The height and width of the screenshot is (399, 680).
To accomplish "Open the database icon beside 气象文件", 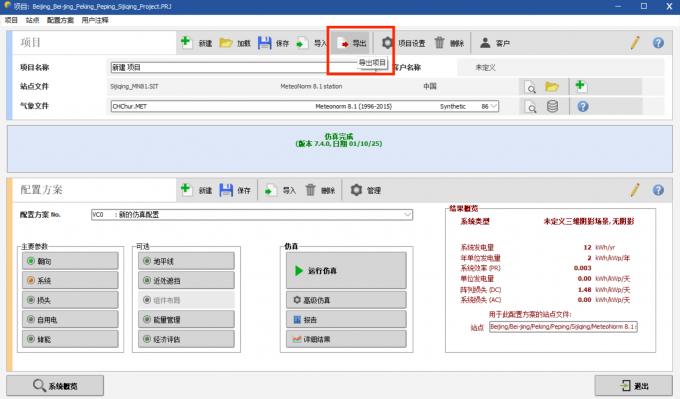I will pos(552,106).
